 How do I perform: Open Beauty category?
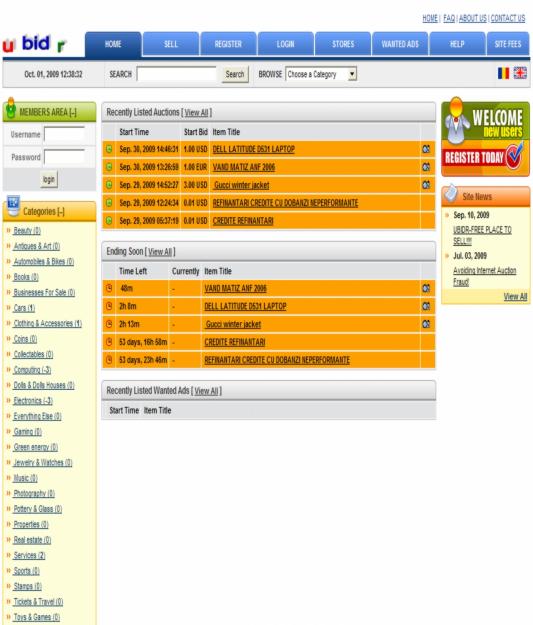(27, 231)
